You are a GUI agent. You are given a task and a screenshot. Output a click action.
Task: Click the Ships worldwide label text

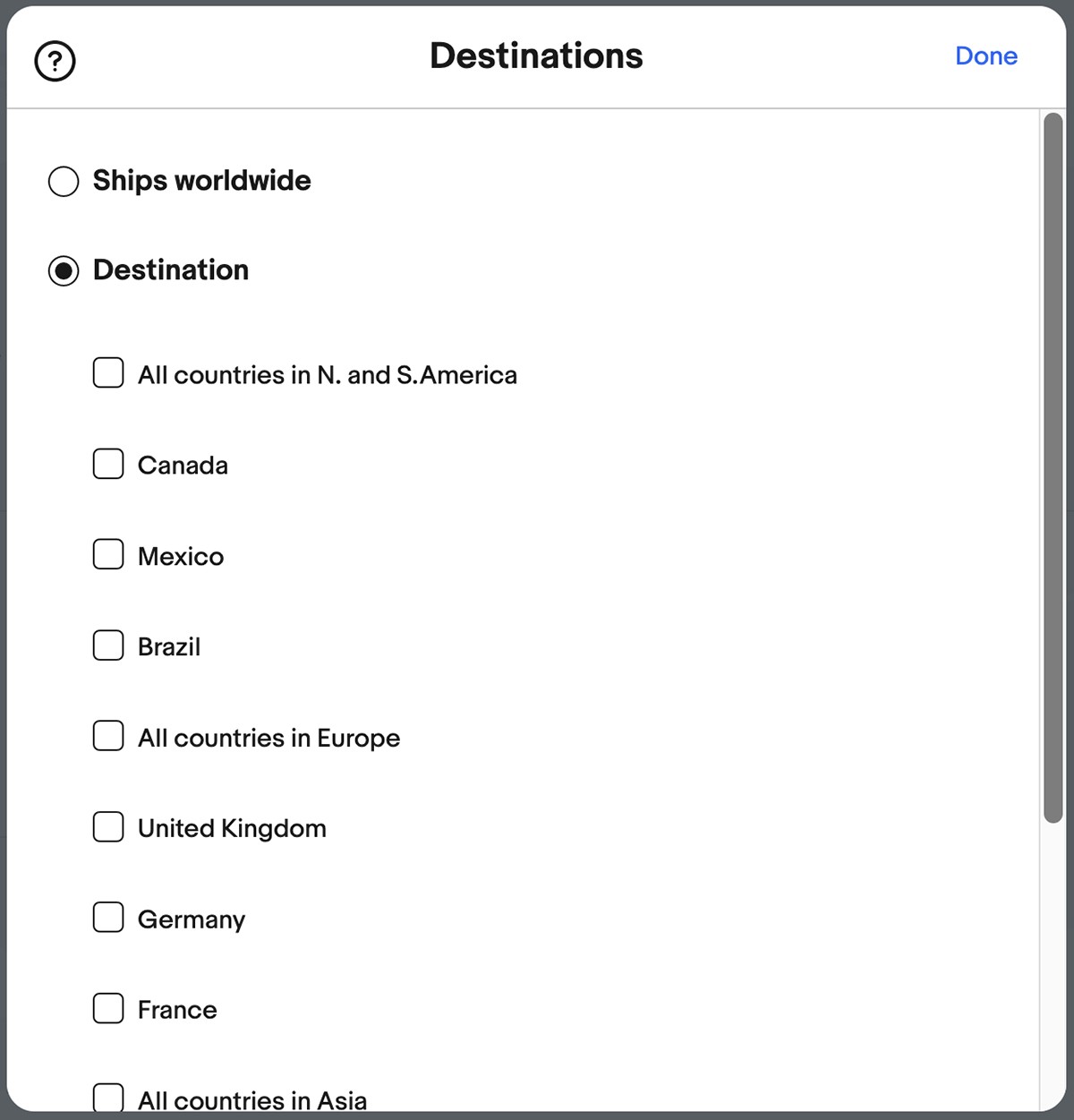pos(202,181)
